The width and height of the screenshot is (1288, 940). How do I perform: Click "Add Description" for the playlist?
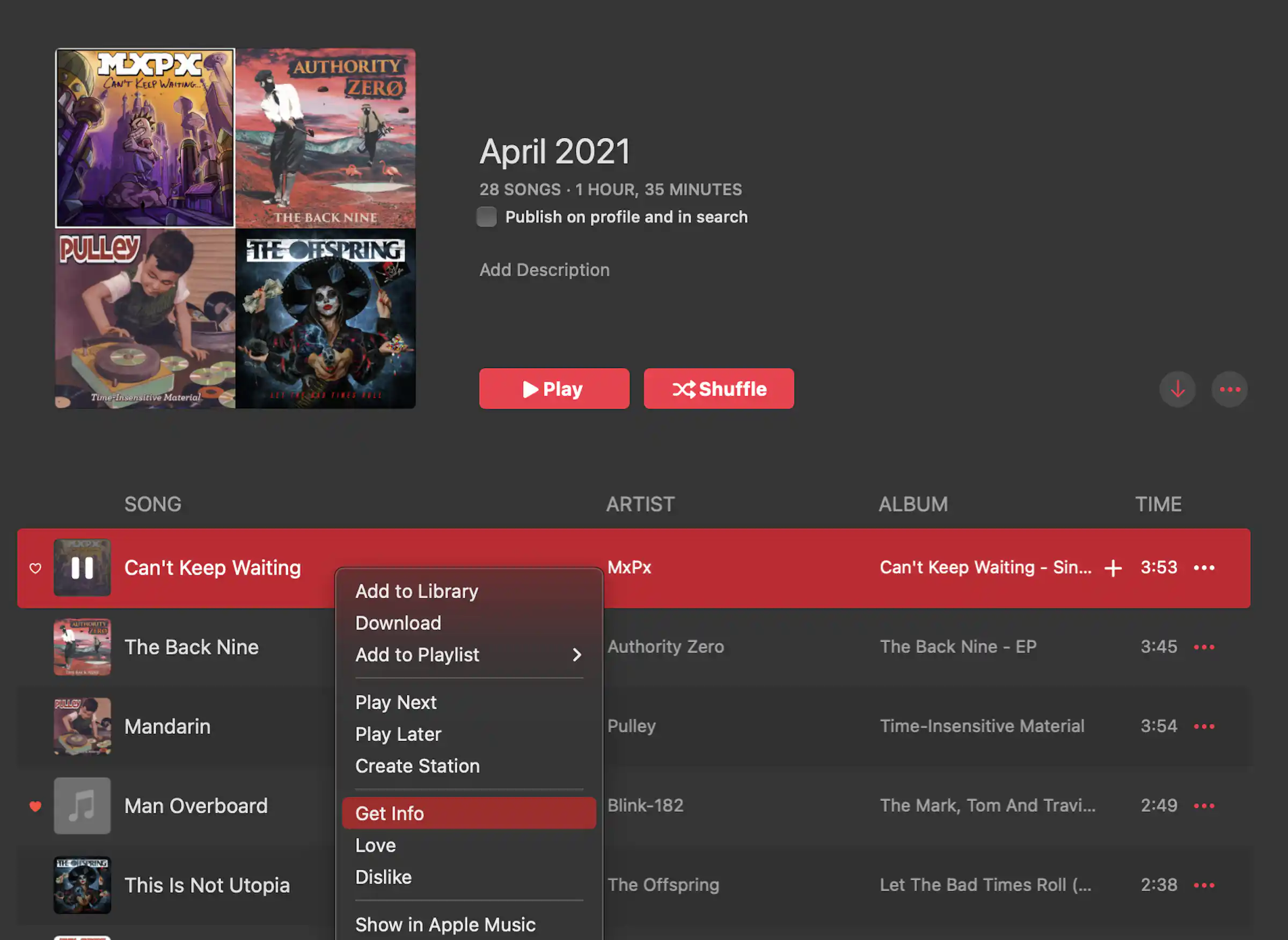tap(544, 269)
